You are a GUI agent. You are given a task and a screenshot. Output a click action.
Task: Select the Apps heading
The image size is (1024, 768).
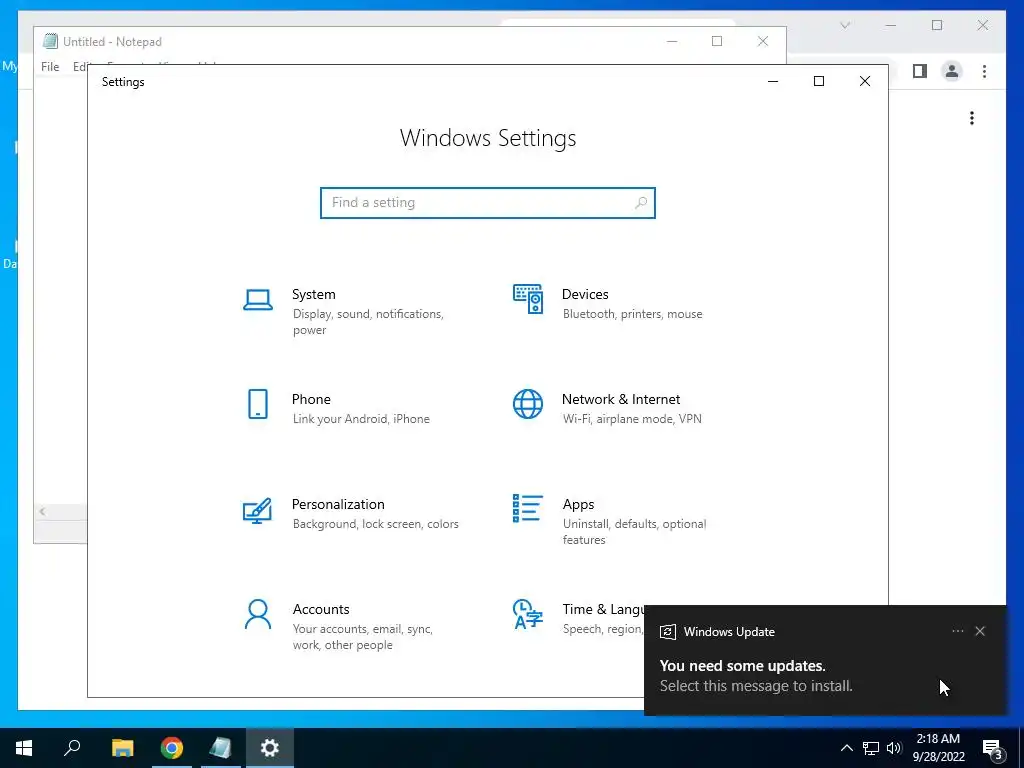tap(579, 504)
